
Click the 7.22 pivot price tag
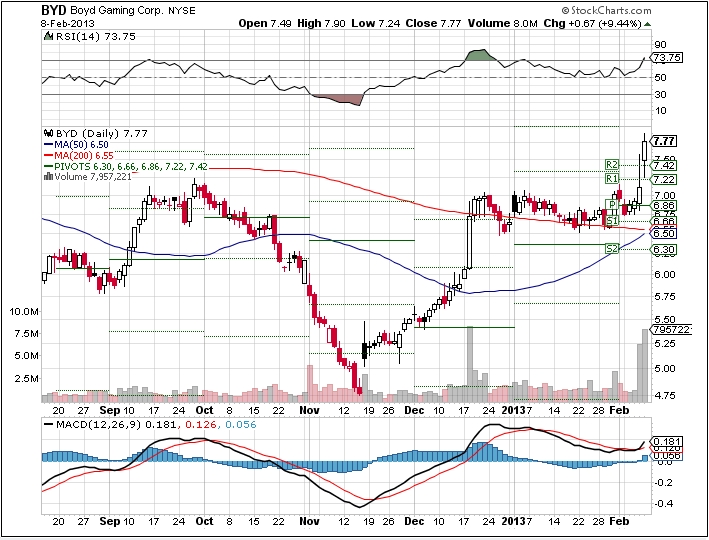pos(664,180)
